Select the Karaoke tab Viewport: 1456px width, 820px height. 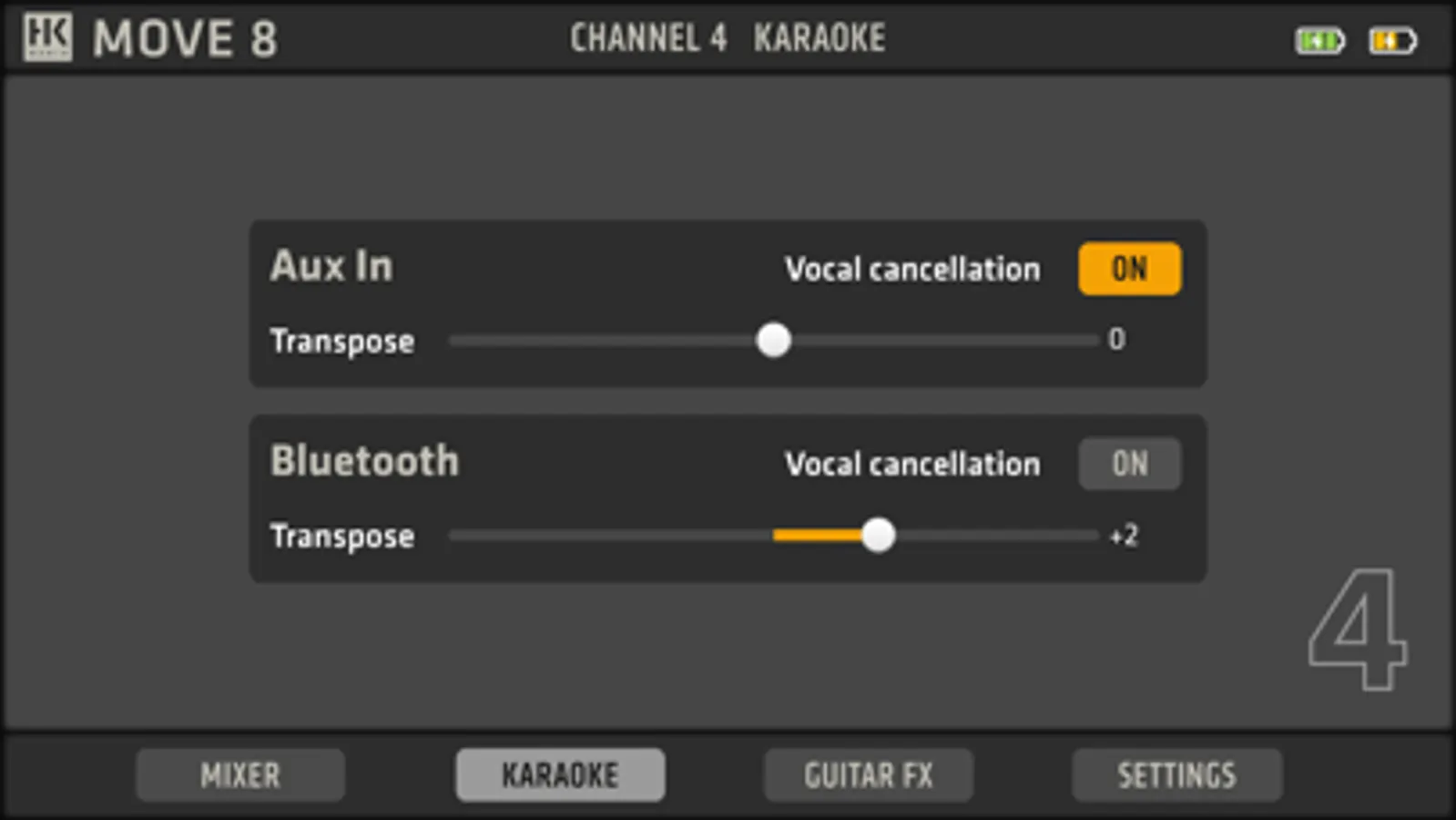(x=560, y=775)
